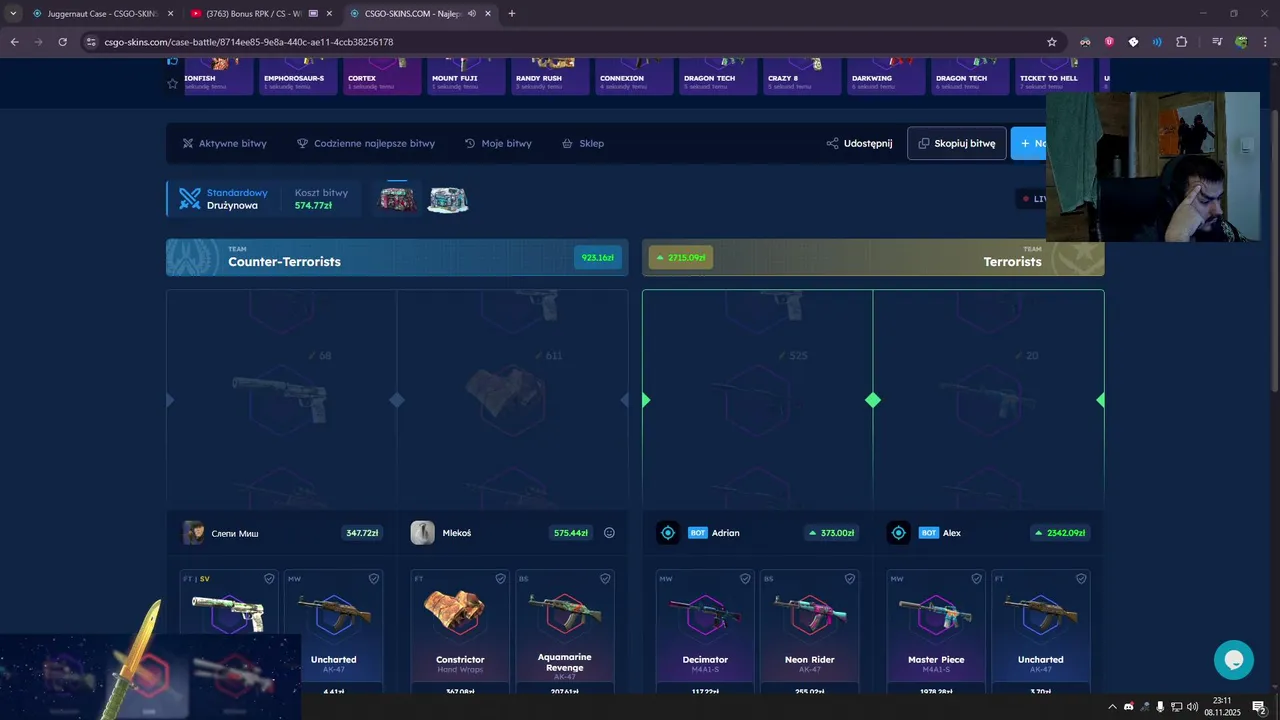Open Aktywne bitwy section
This screenshot has height=720, width=1280.
(225, 143)
